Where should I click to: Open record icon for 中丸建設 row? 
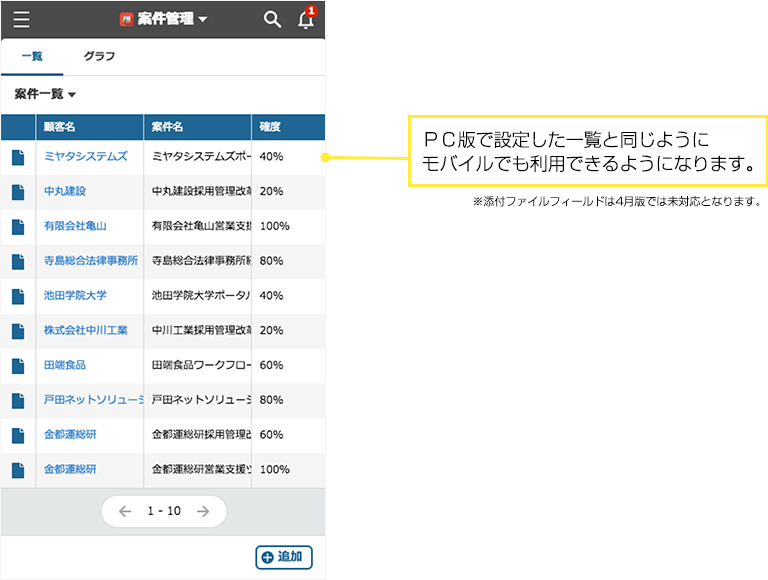tap(18, 192)
